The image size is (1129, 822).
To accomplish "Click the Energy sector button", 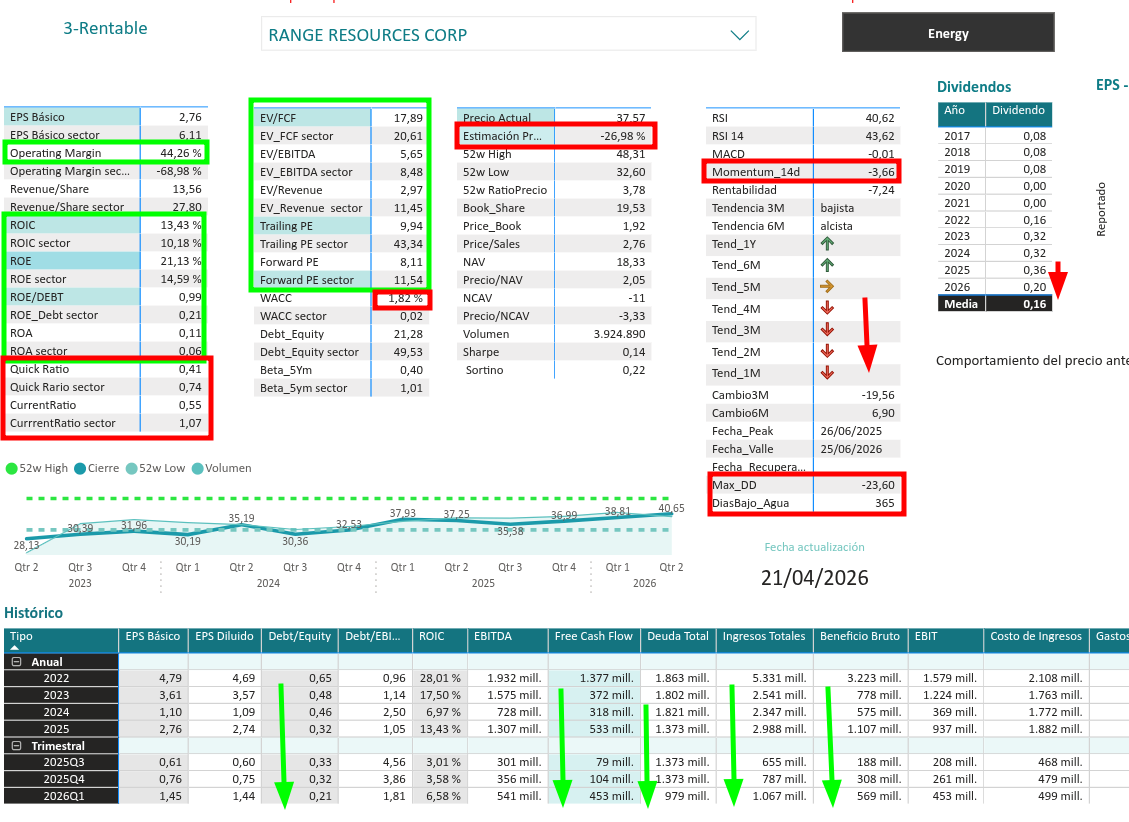I will (x=948, y=33).
